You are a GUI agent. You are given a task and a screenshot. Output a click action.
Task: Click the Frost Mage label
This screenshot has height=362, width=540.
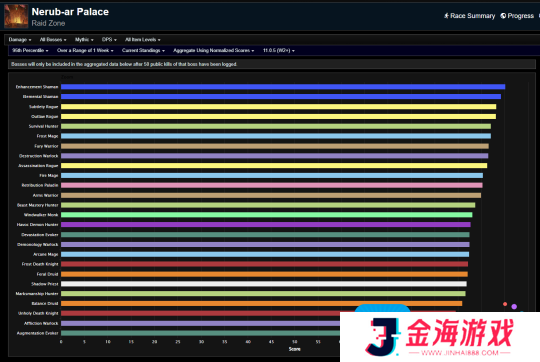pyautogui.click(x=48, y=136)
